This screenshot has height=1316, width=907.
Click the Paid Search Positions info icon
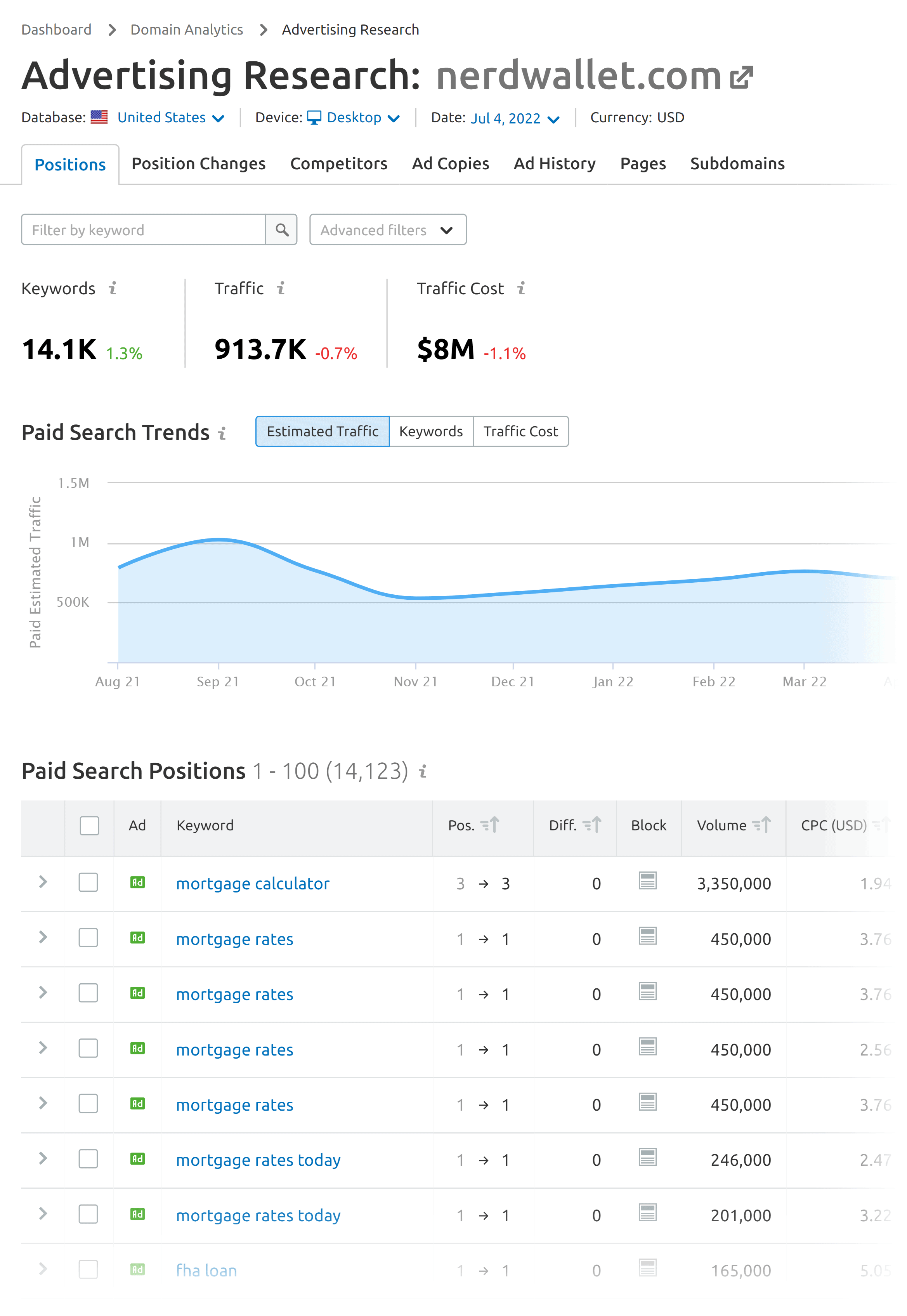click(x=422, y=771)
